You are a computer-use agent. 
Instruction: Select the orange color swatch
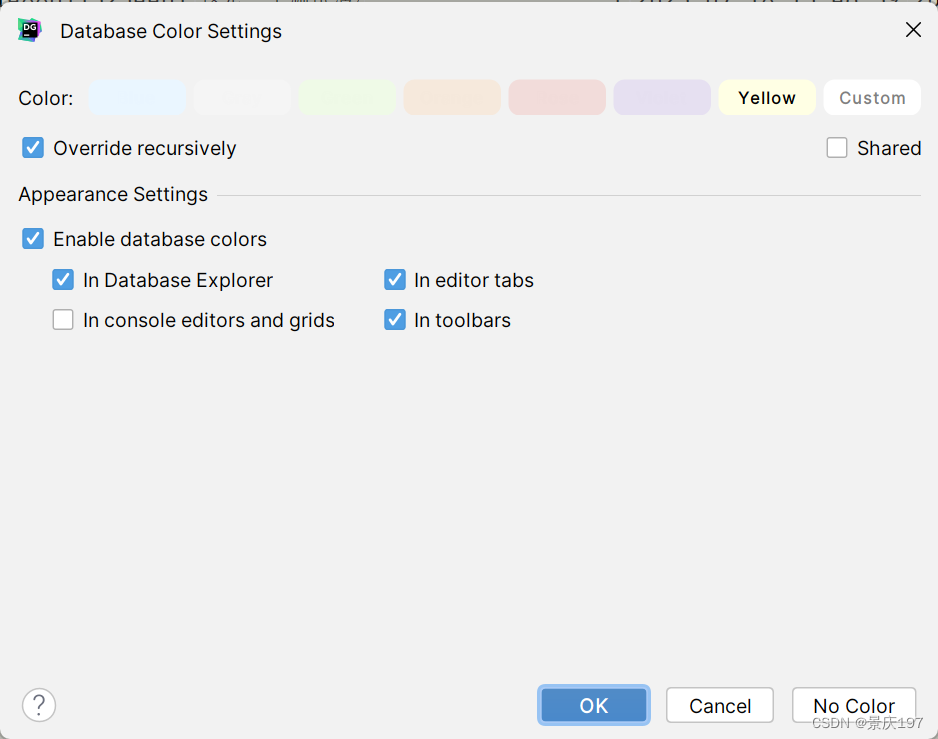click(x=452, y=98)
